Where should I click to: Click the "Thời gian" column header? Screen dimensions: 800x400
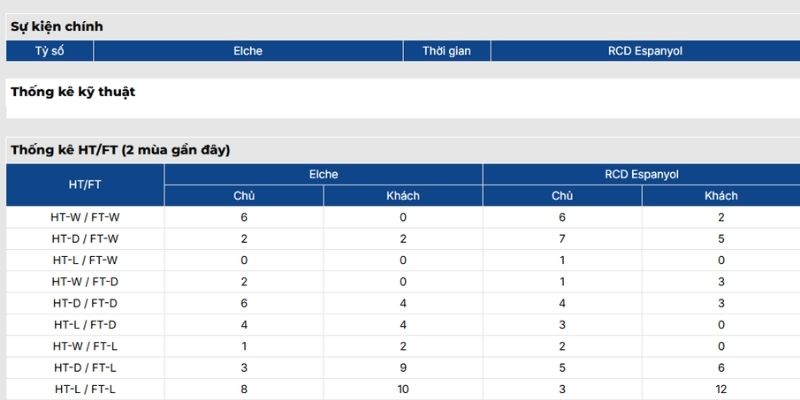[446, 51]
